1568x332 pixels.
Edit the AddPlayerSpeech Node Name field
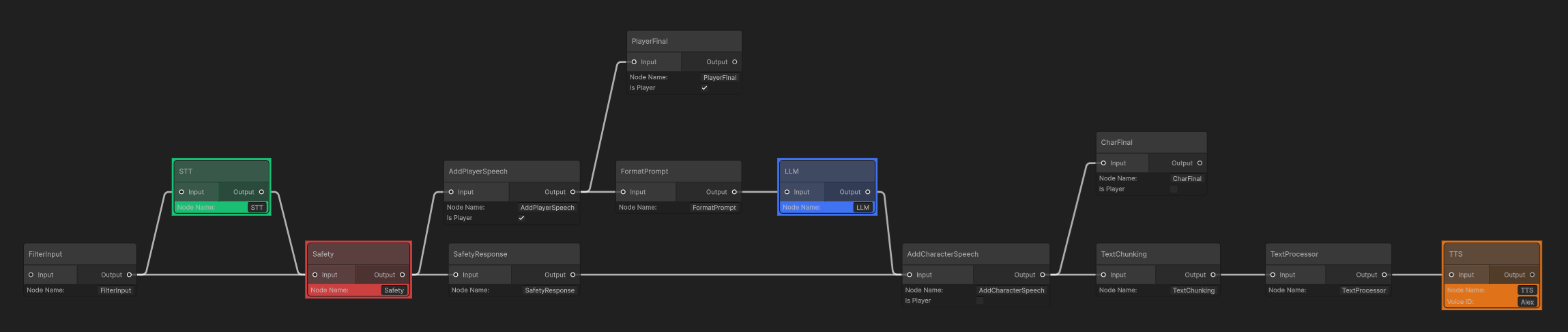[x=547, y=208]
